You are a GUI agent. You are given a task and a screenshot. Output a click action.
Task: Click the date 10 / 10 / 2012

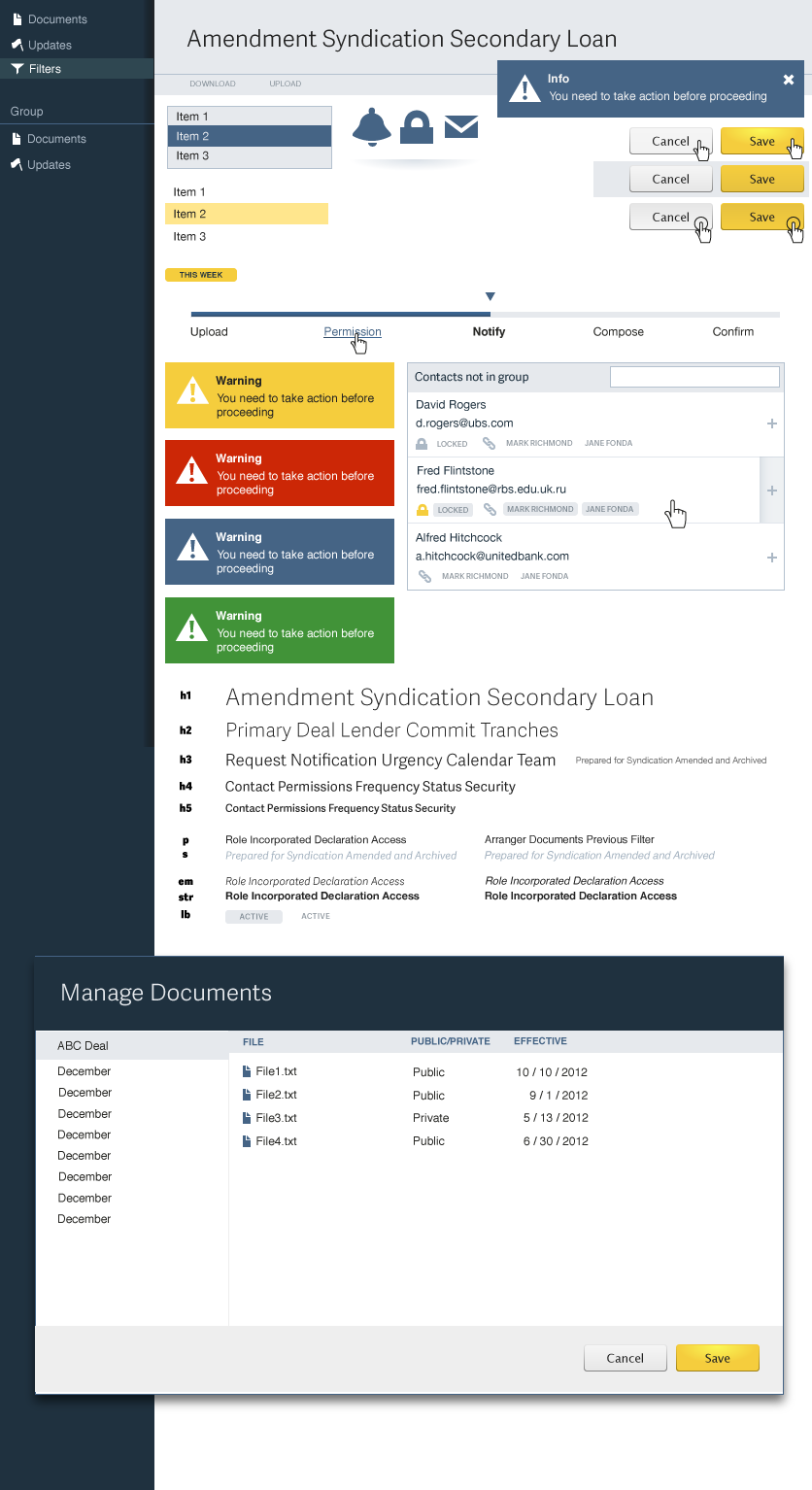pyautogui.click(x=552, y=1072)
